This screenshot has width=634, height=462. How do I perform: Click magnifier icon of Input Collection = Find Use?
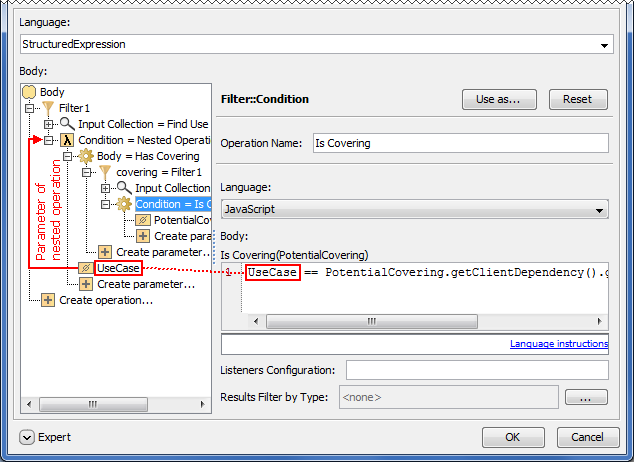pos(67,124)
